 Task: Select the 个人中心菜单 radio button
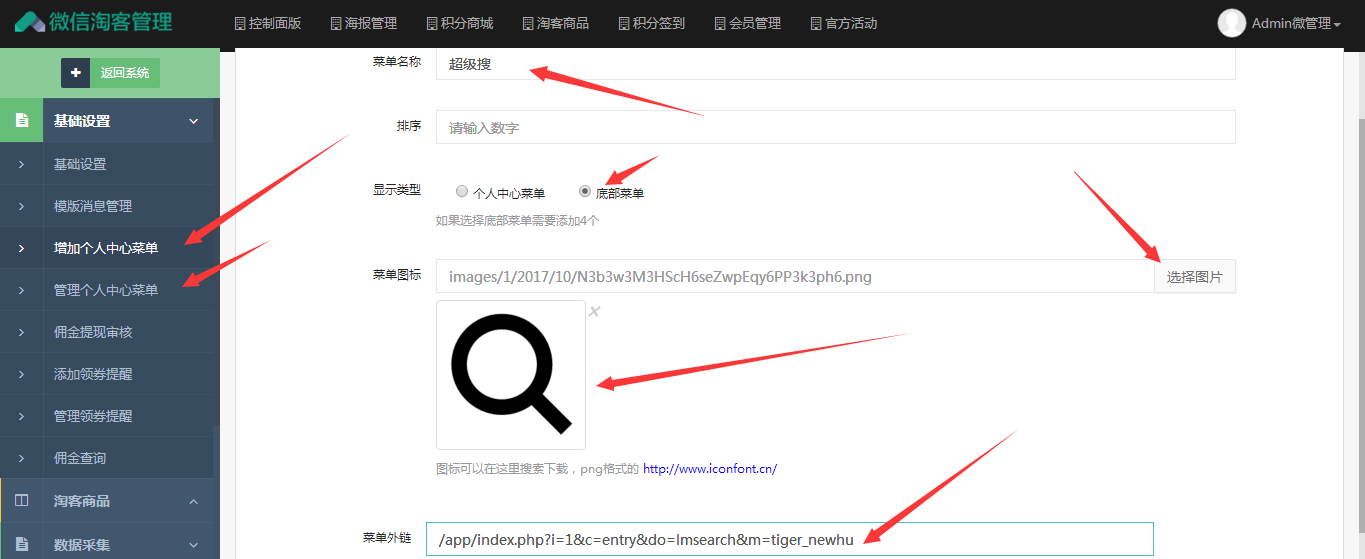point(461,191)
